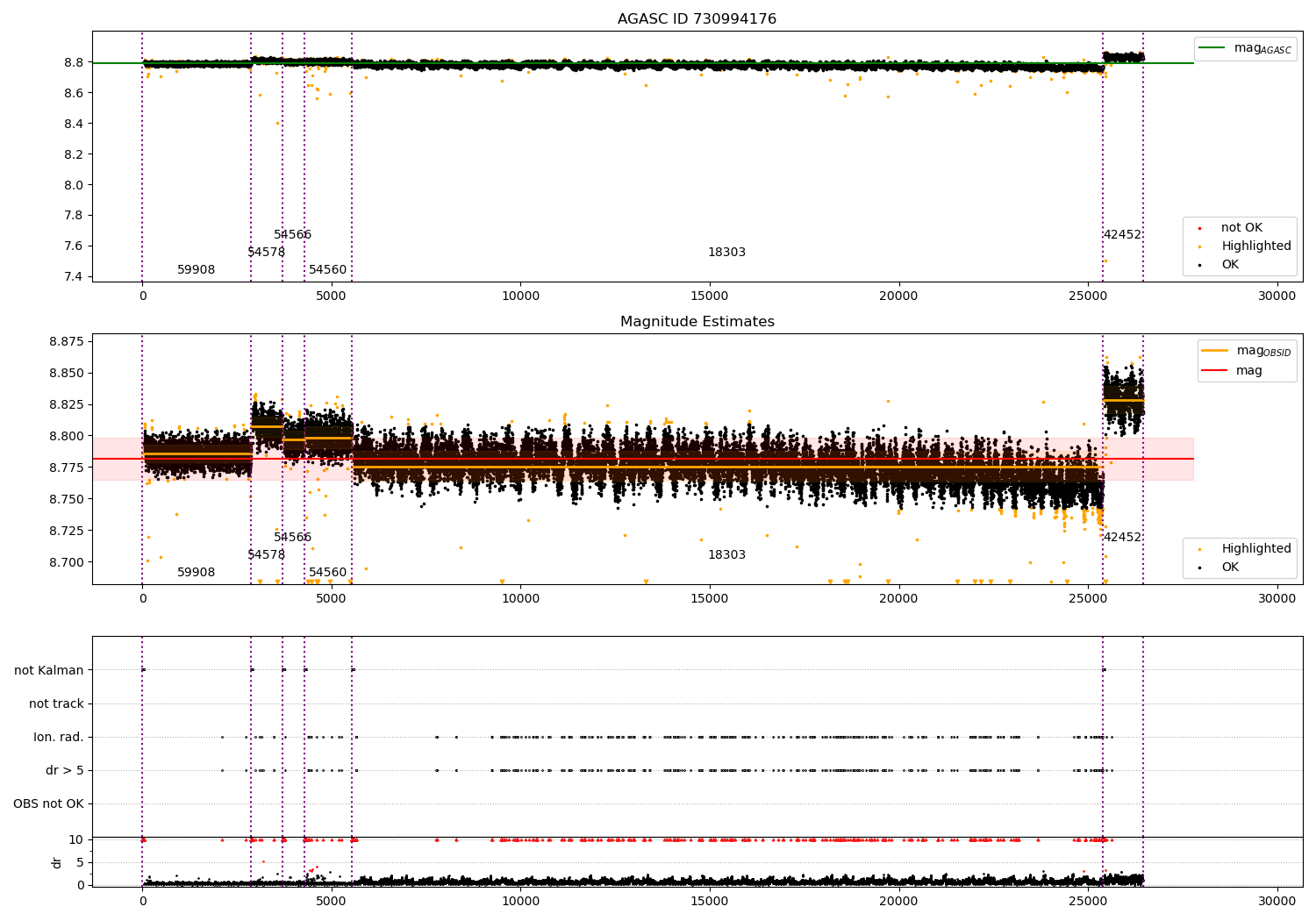Click the 'OBS not OK' y-axis label

pyautogui.click(x=48, y=803)
